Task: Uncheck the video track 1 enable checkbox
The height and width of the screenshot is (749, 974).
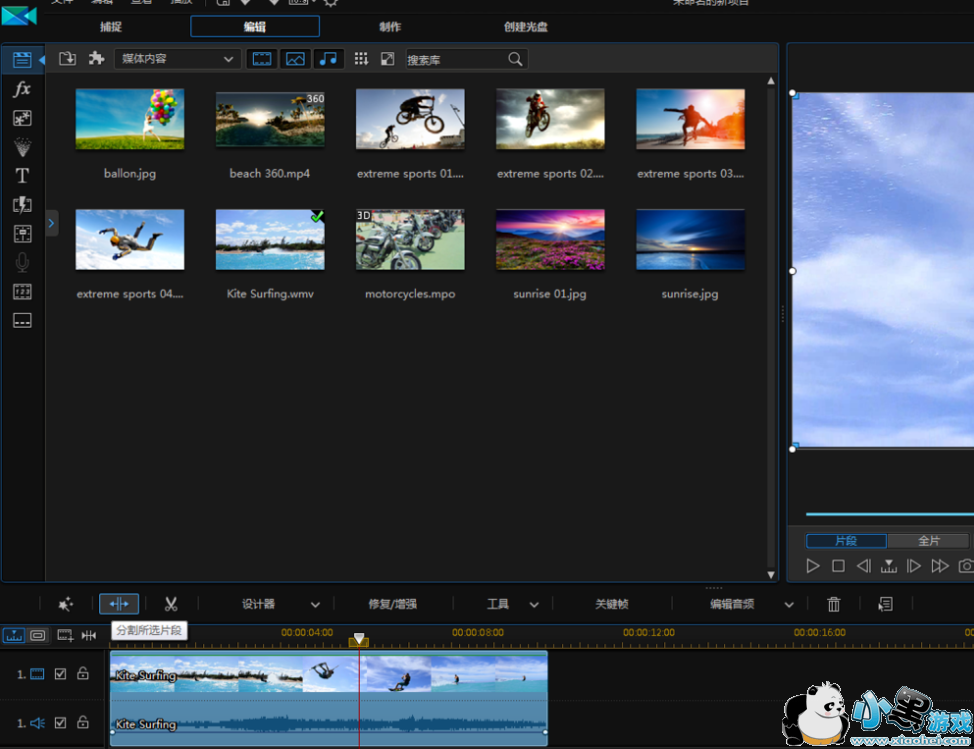Action: point(60,674)
